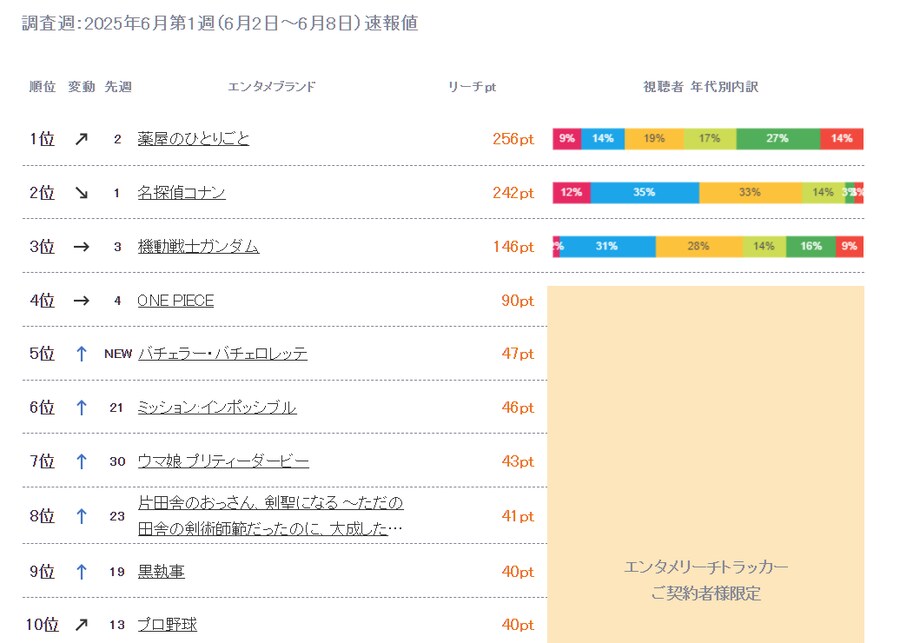Click the 35% blue segment in 名探偵コナン bar
The image size is (900, 643).
click(x=644, y=193)
